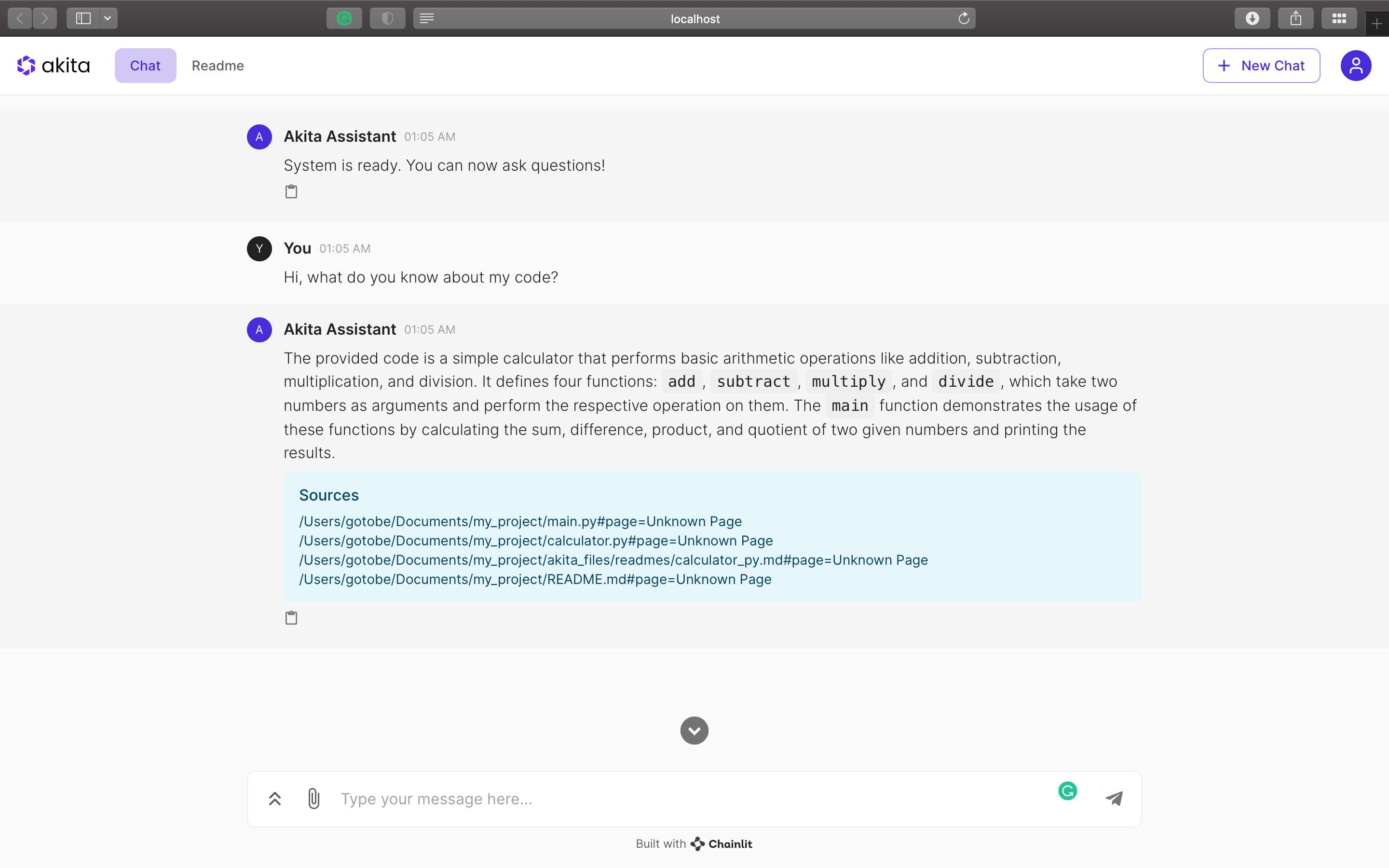The height and width of the screenshot is (868, 1389).
Task: Open the calculator.py source link
Action: point(535,541)
